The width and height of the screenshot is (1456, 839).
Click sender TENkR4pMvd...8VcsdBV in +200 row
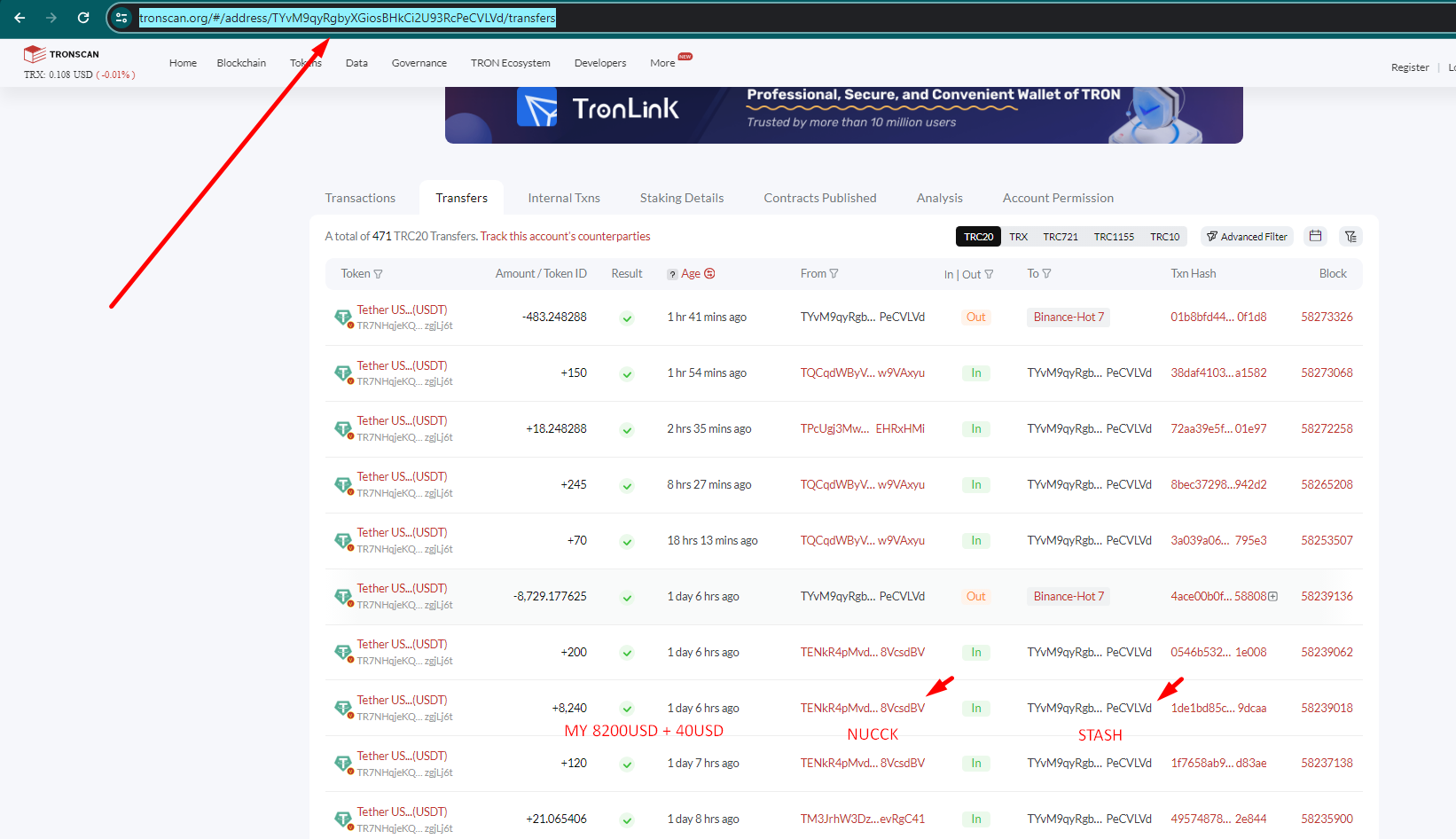pyautogui.click(x=862, y=653)
